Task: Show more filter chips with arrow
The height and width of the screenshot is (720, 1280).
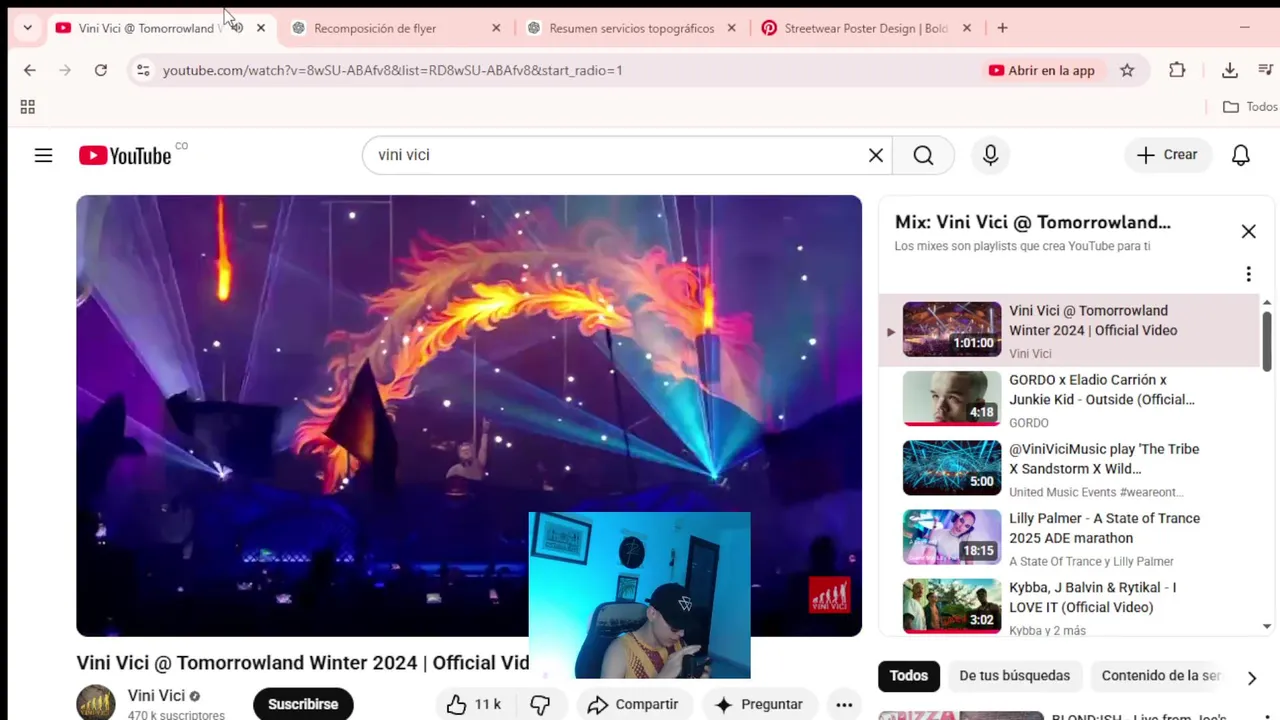Action: tap(1251, 677)
